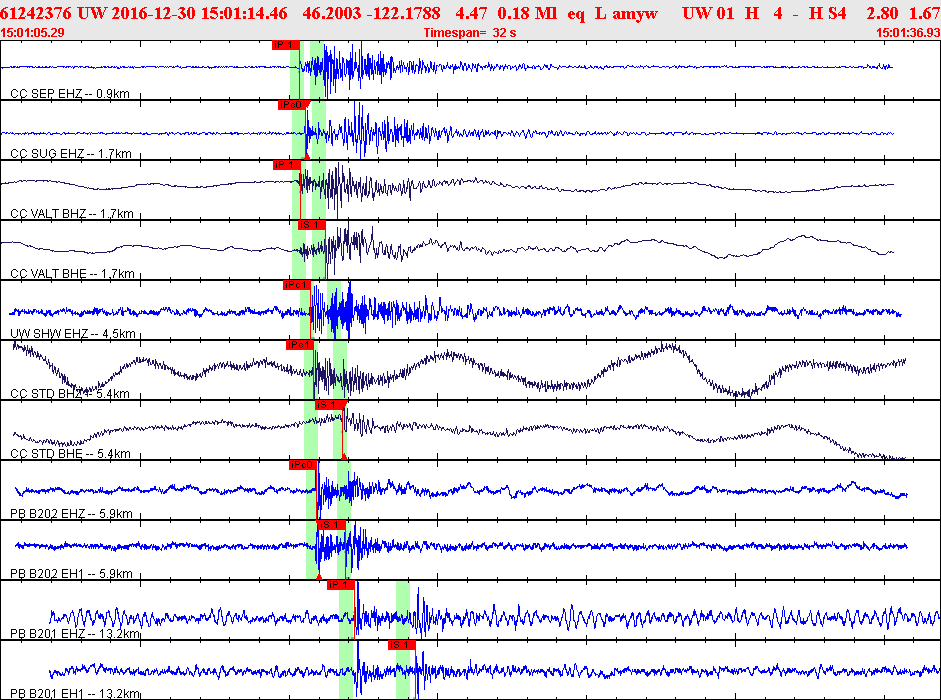Click the start time 15:01:05.29
Screen dimensions: 941x700
[32, 32]
